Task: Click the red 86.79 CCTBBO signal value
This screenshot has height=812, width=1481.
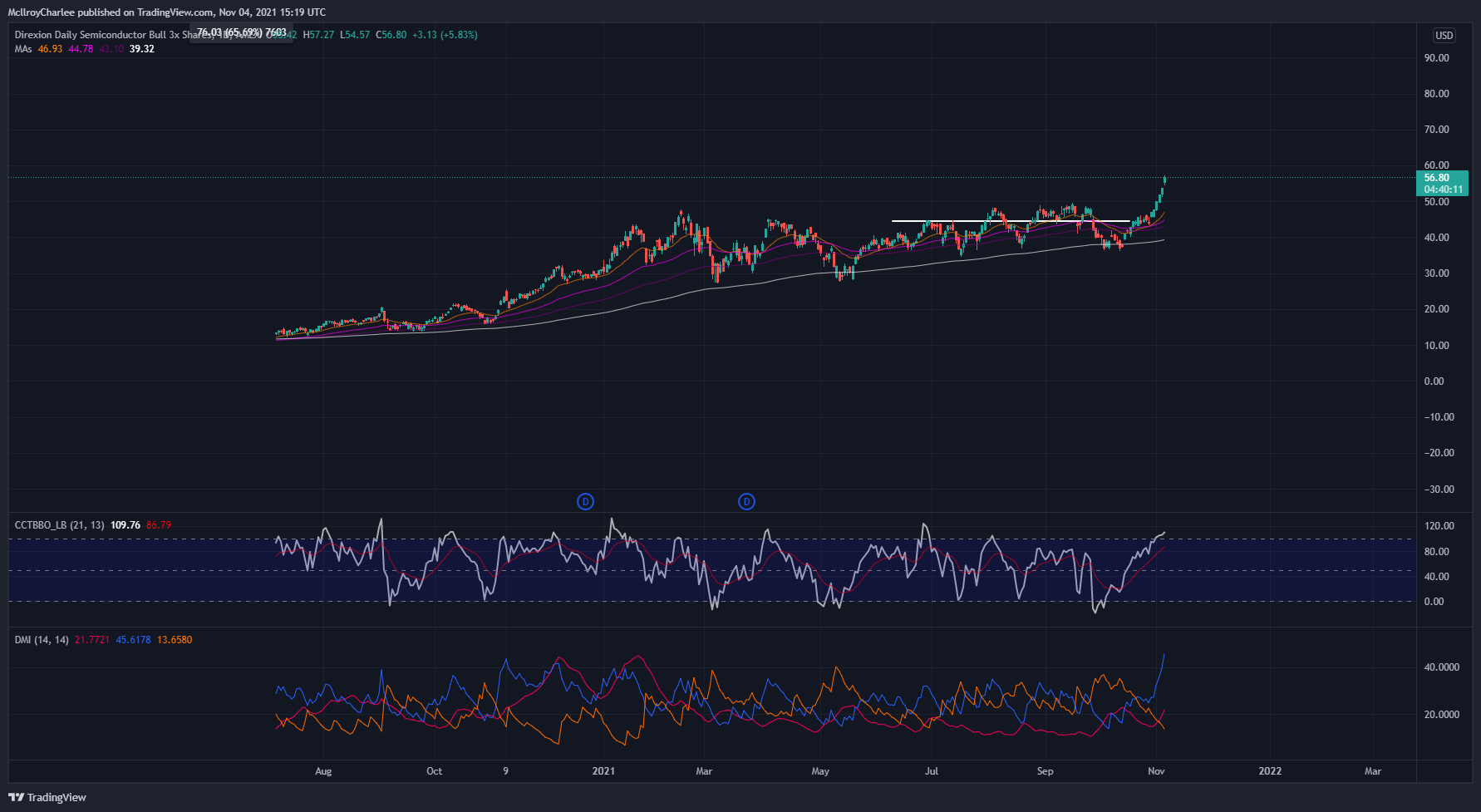Action: (159, 525)
